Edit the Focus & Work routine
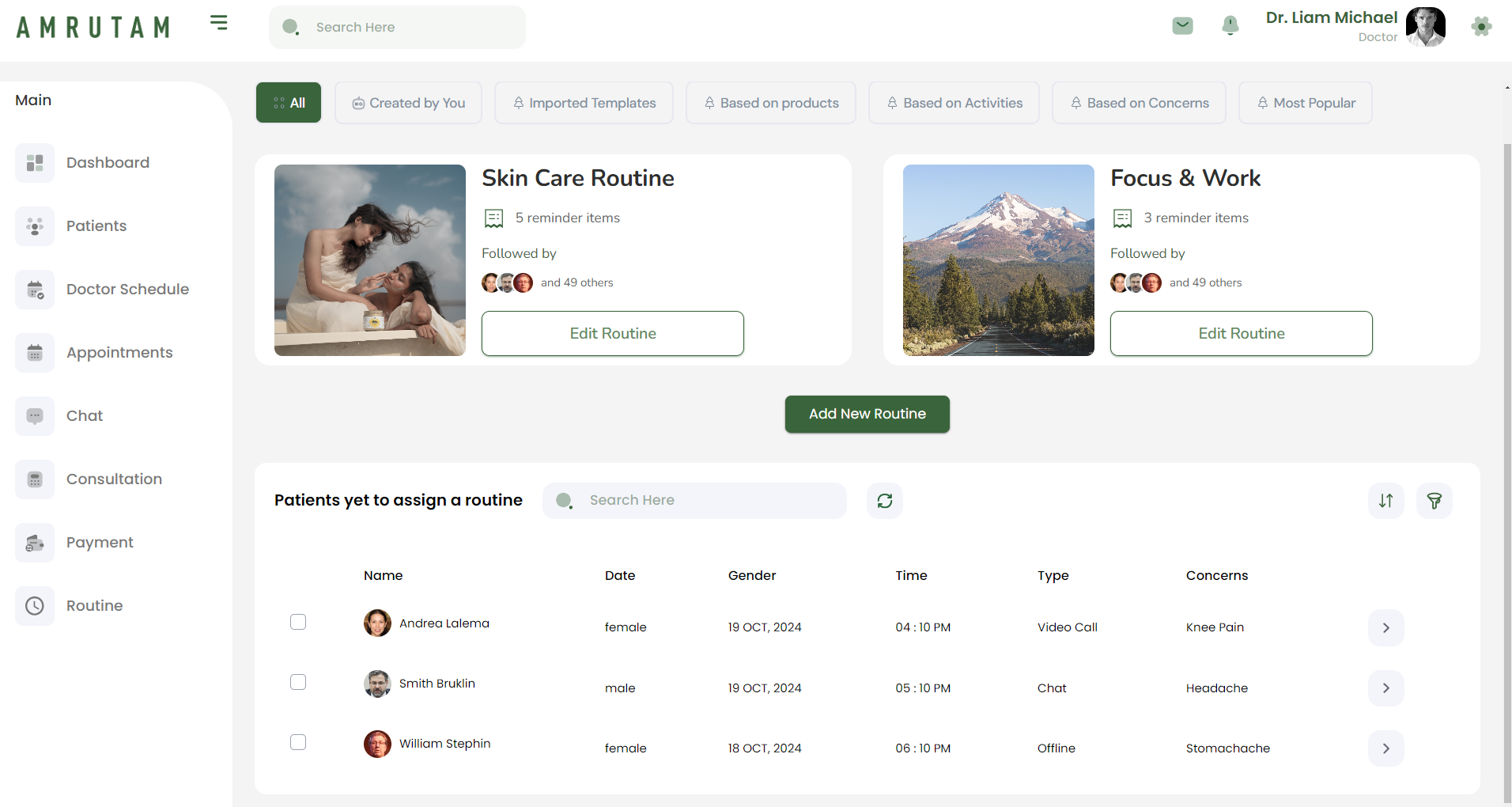The image size is (1512, 807). [x=1242, y=334]
